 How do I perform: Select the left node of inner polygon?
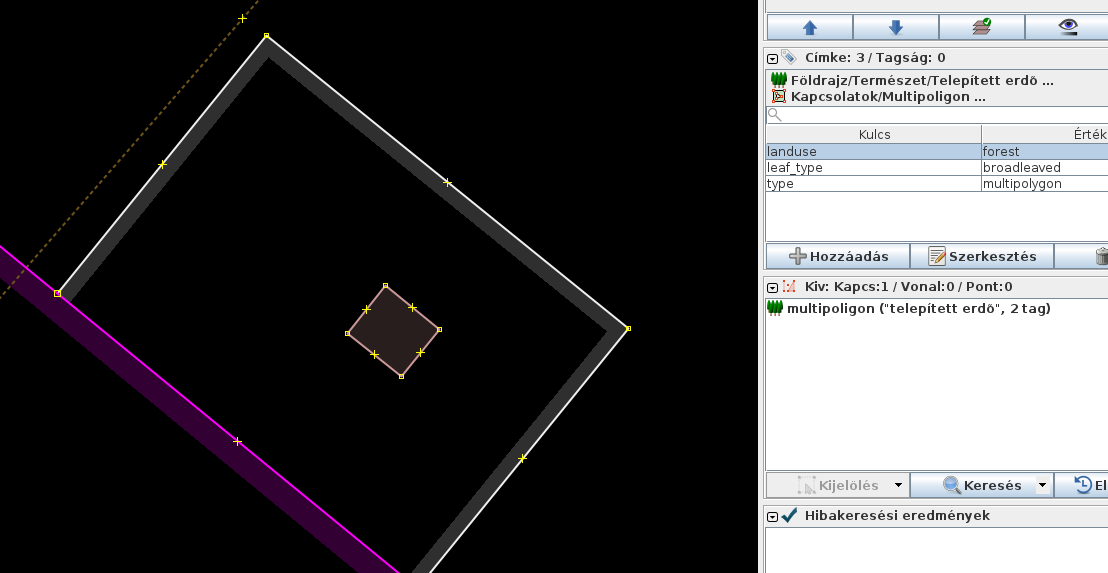tap(347, 333)
